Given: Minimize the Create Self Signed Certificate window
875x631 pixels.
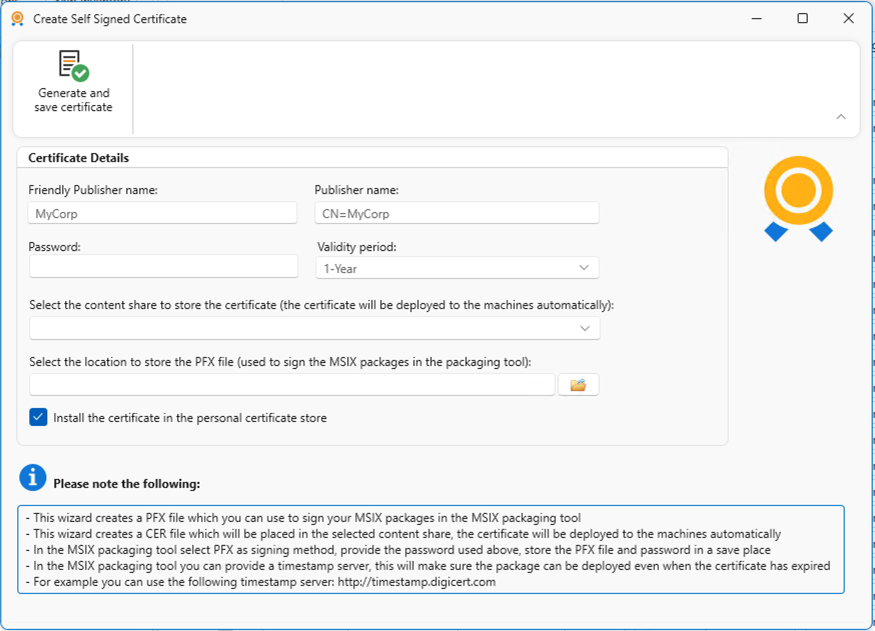Looking at the screenshot, I should 756,19.
